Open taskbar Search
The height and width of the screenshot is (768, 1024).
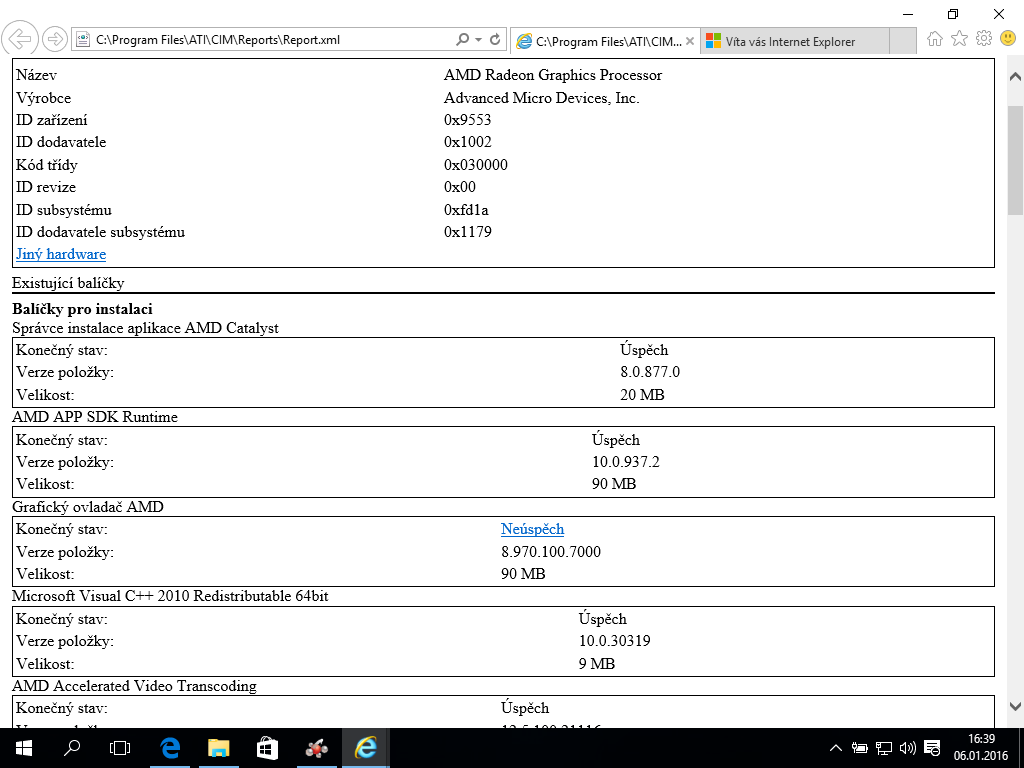[x=72, y=748]
